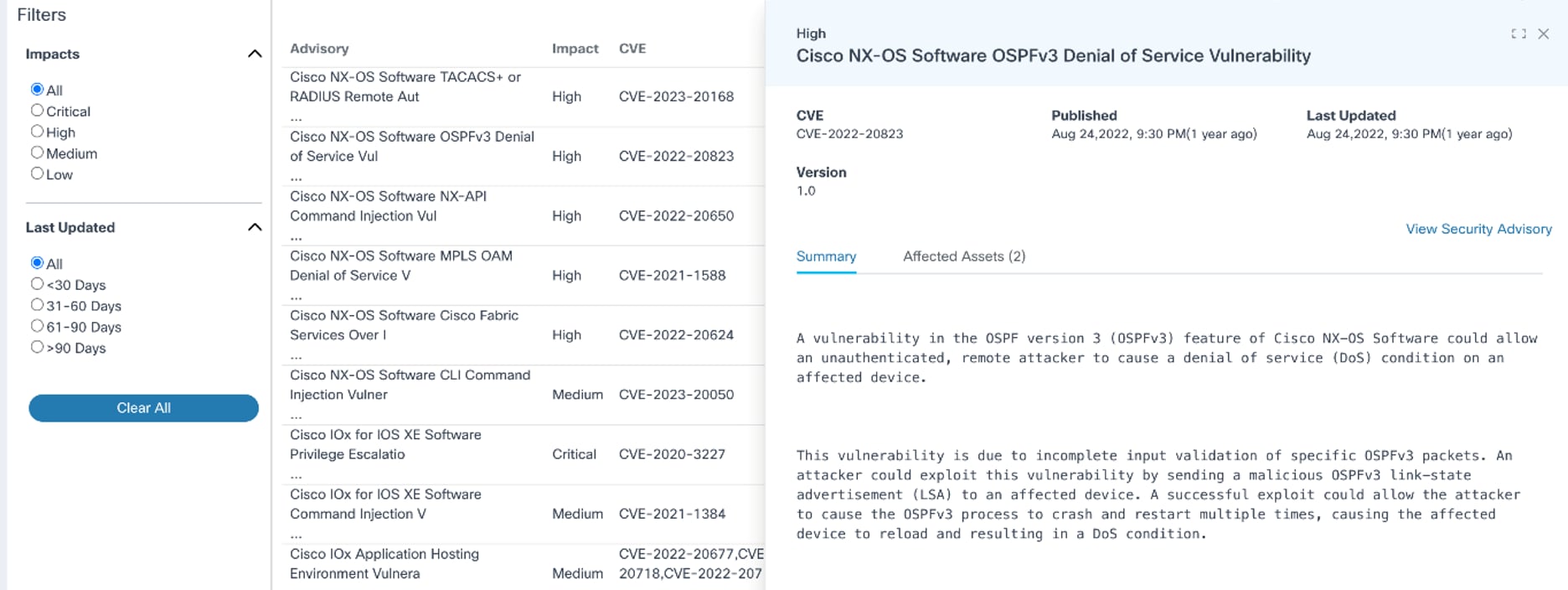Choose the Medium impact option
Image resolution: width=1568 pixels, height=590 pixels.
coord(37,153)
